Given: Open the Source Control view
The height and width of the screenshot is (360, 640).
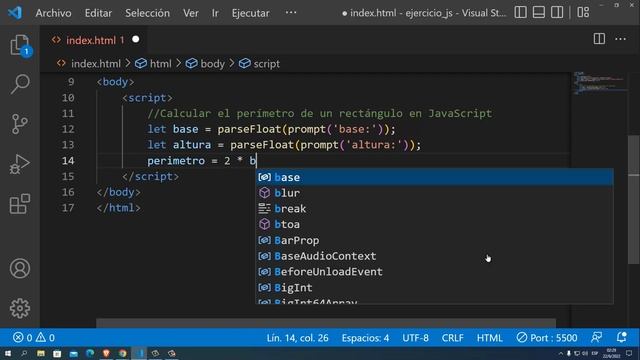Looking at the screenshot, I should click(x=20, y=124).
